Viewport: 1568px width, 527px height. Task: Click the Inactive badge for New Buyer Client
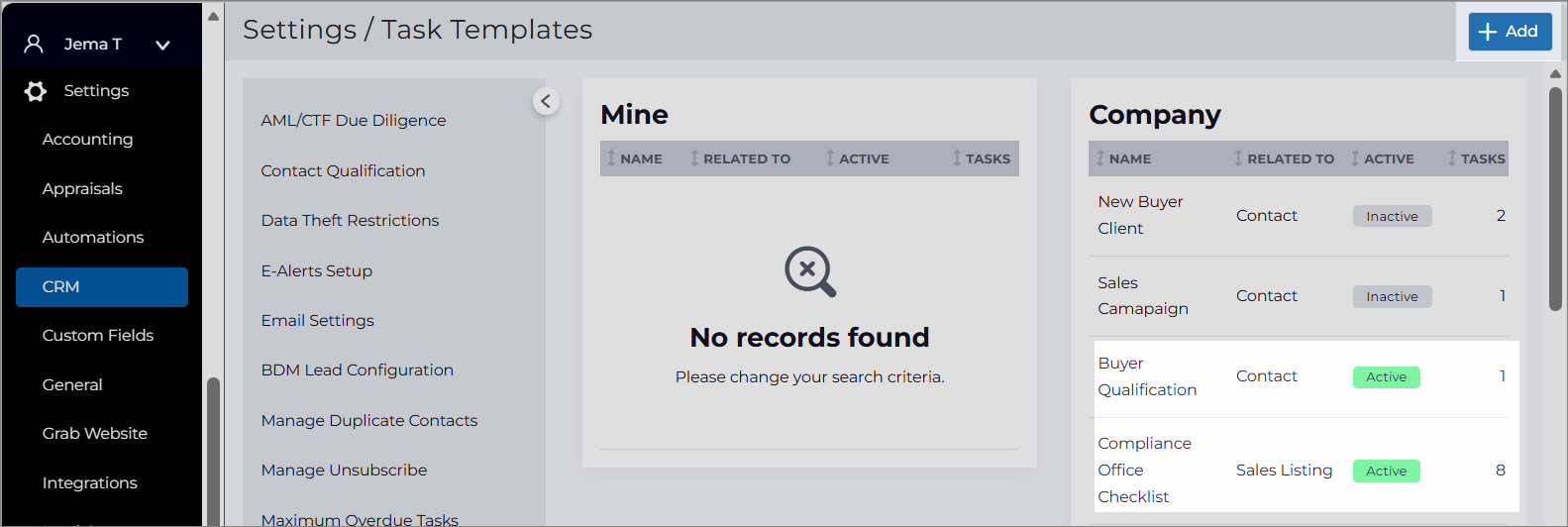[x=1393, y=216]
